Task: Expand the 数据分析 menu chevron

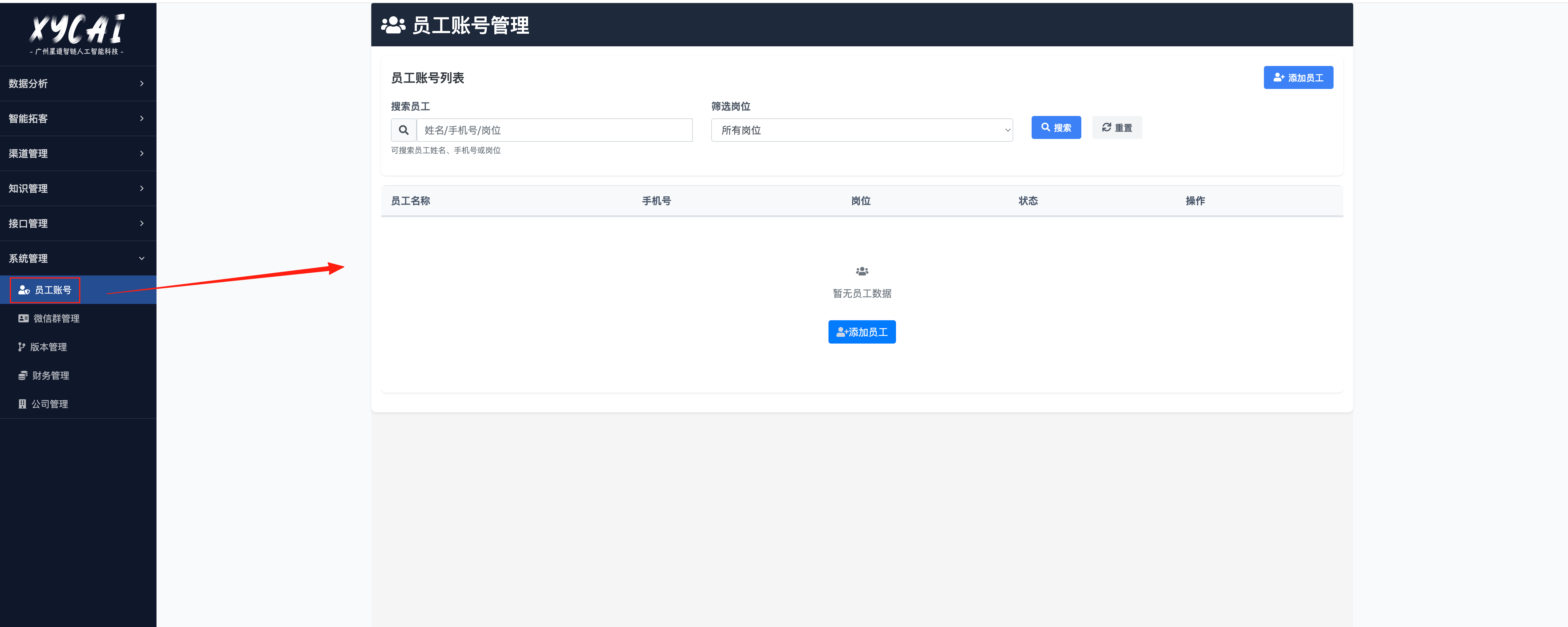Action: tap(142, 83)
